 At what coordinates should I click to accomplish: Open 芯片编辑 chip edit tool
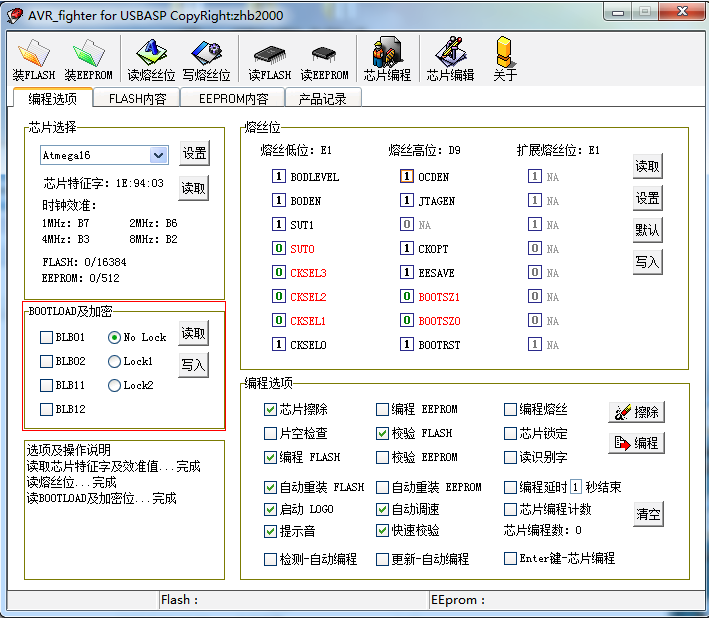click(450, 60)
